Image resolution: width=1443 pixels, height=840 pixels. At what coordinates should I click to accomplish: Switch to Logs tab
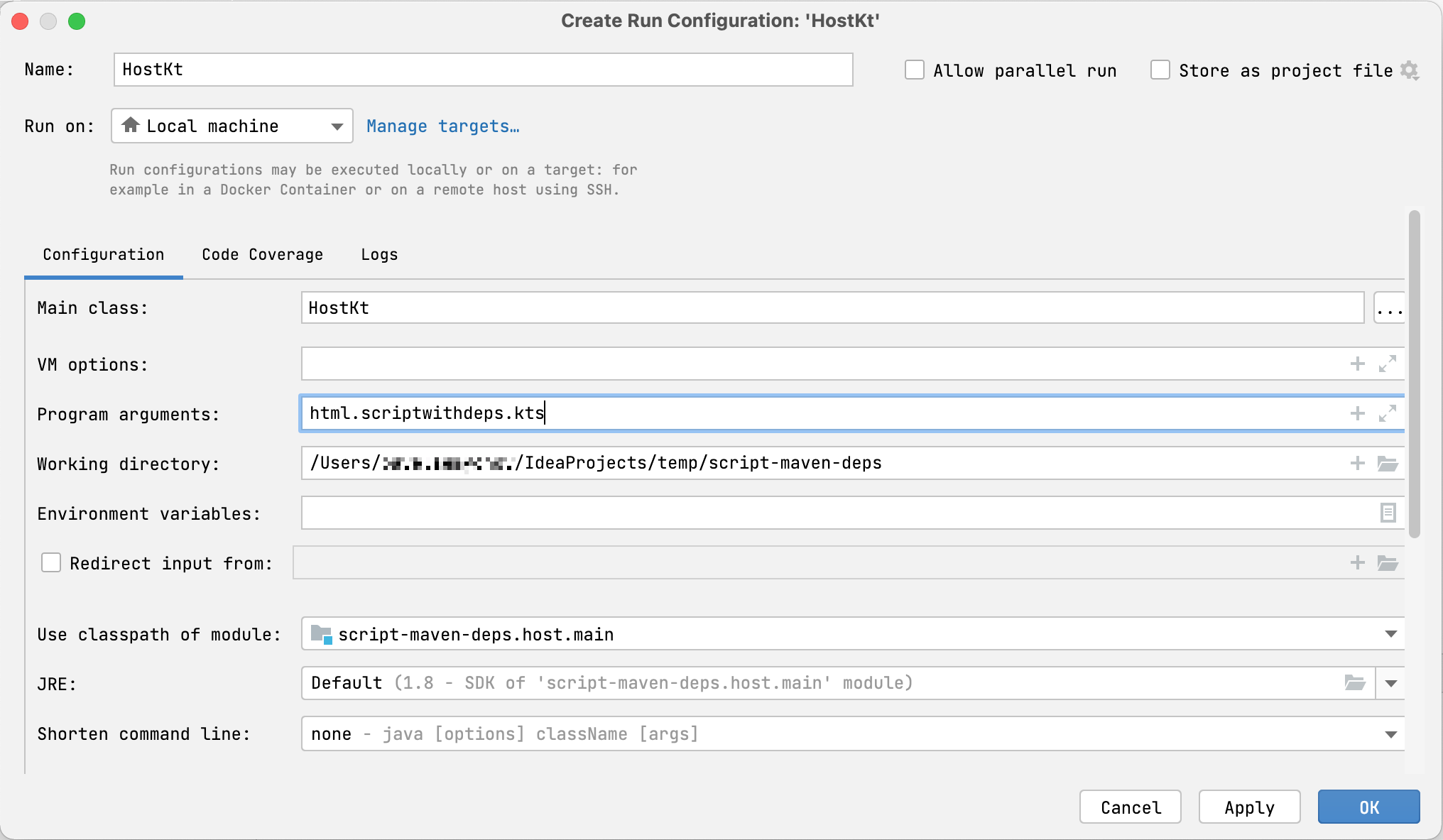(379, 254)
